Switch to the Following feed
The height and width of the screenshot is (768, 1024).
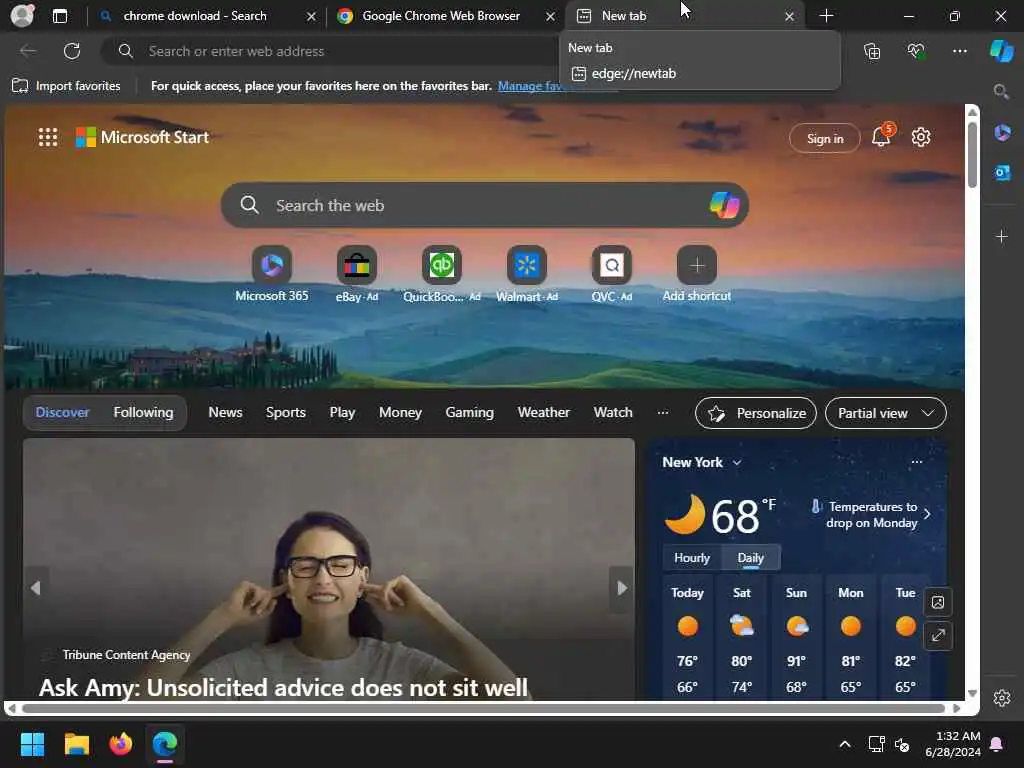[x=143, y=413]
